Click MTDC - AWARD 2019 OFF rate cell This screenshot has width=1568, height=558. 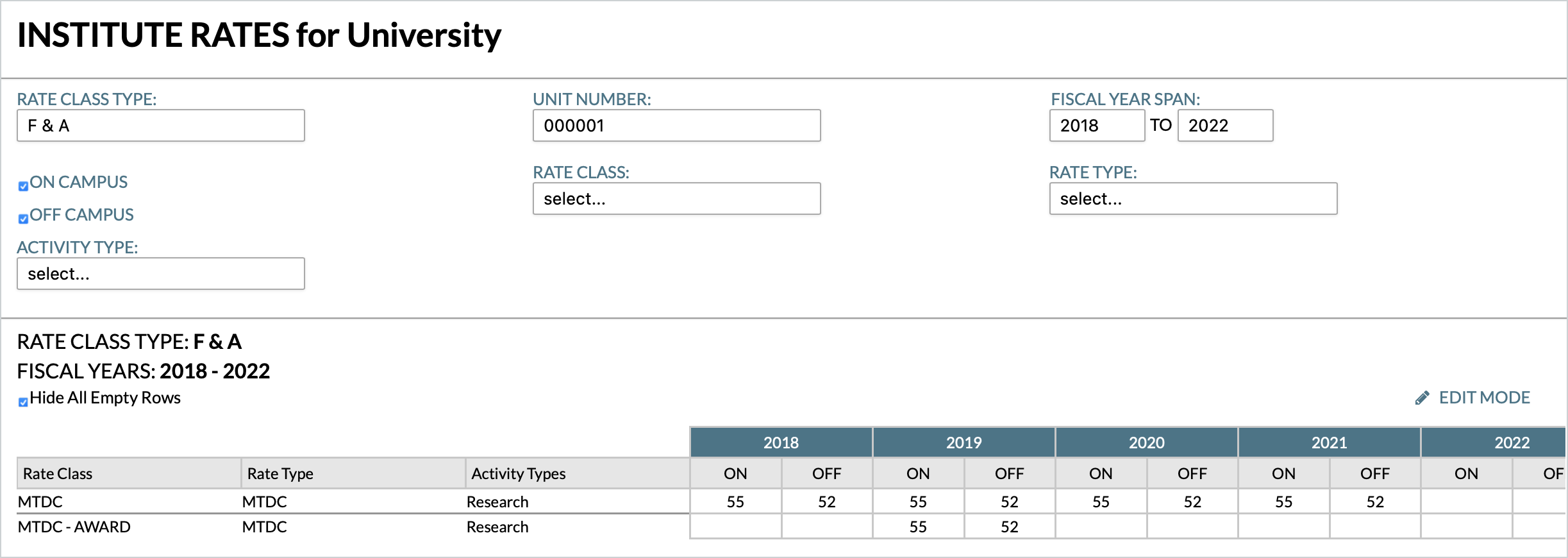1009,527
